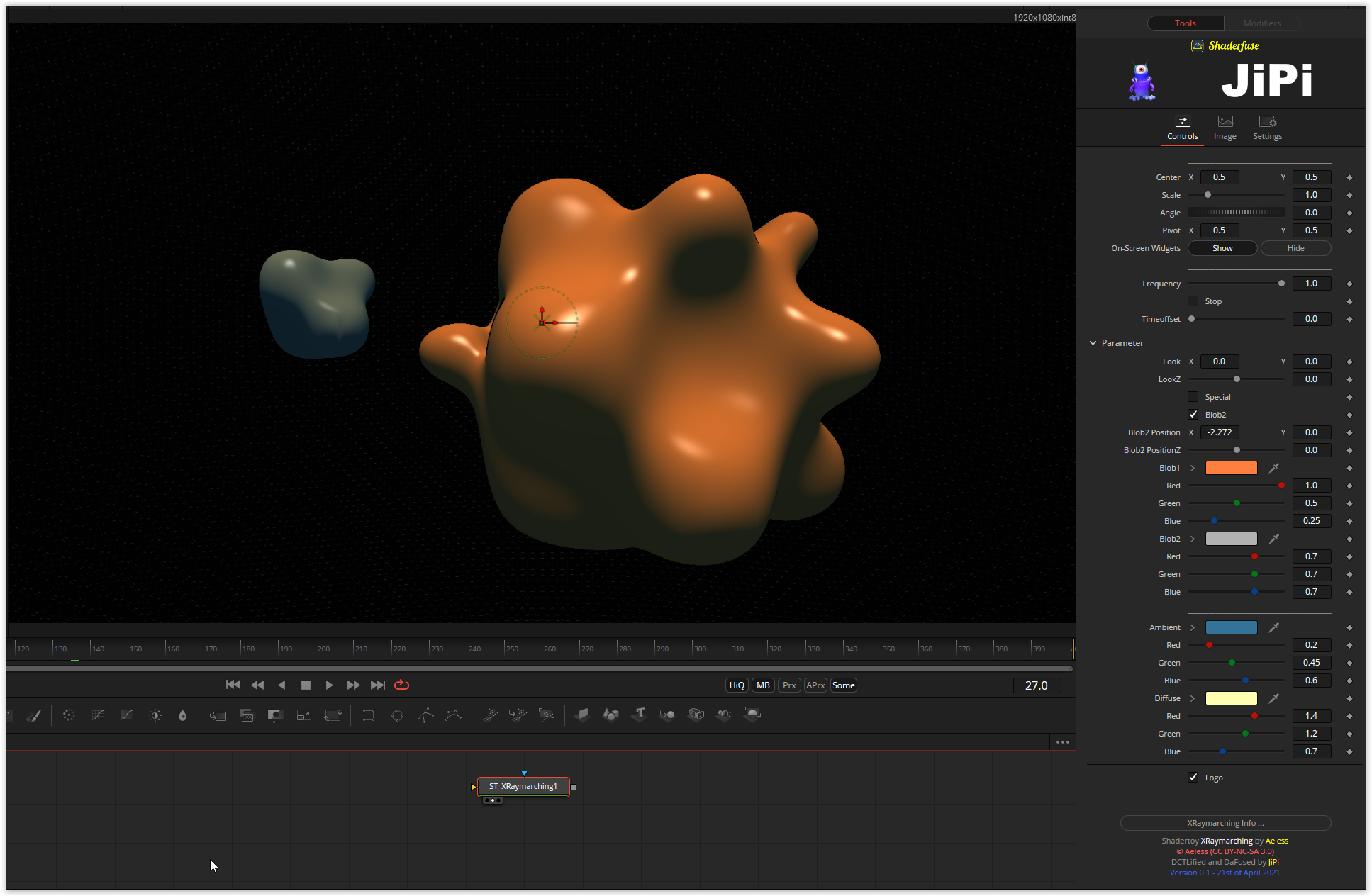Click Hide for On-Screen Widgets
The width and height of the screenshot is (1372, 896).
1296,248
